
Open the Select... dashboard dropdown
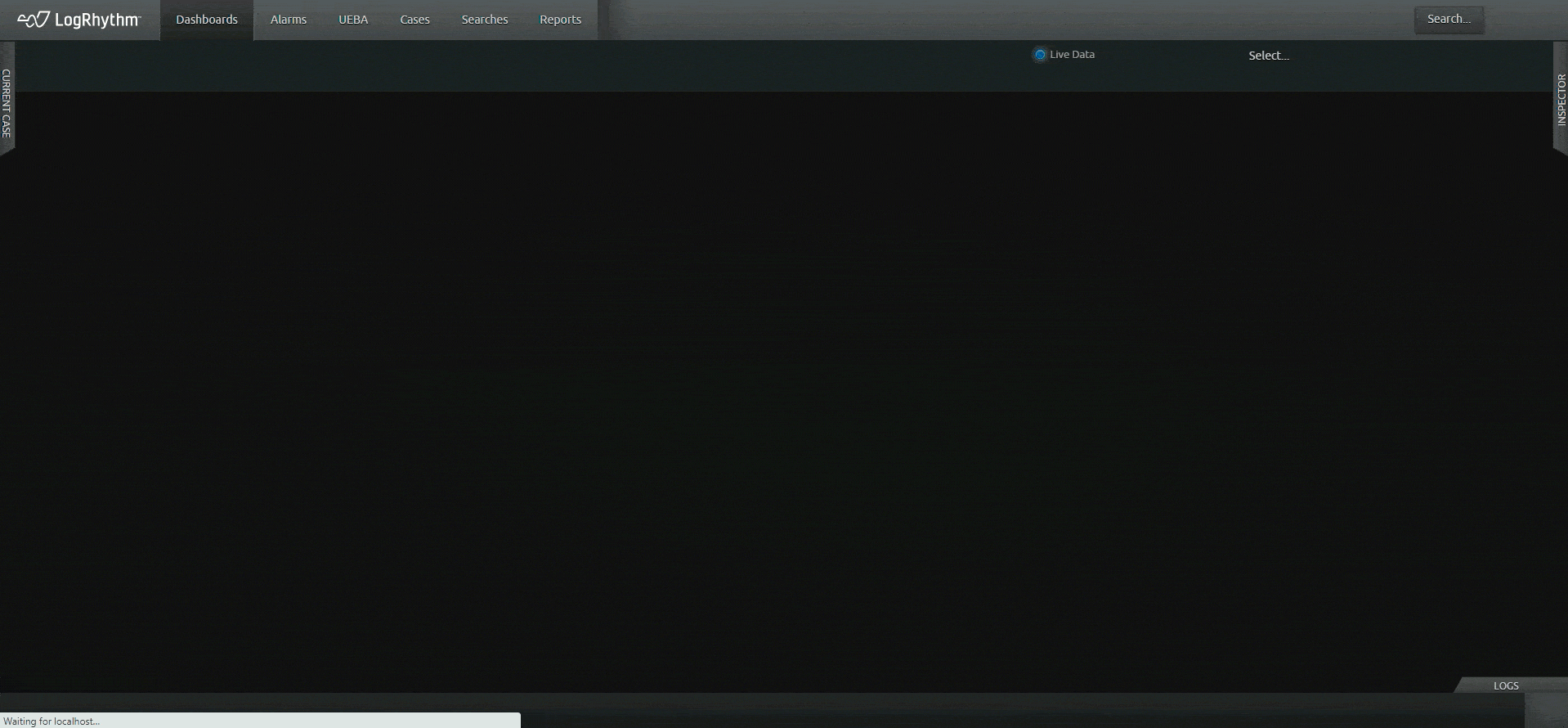(1268, 56)
